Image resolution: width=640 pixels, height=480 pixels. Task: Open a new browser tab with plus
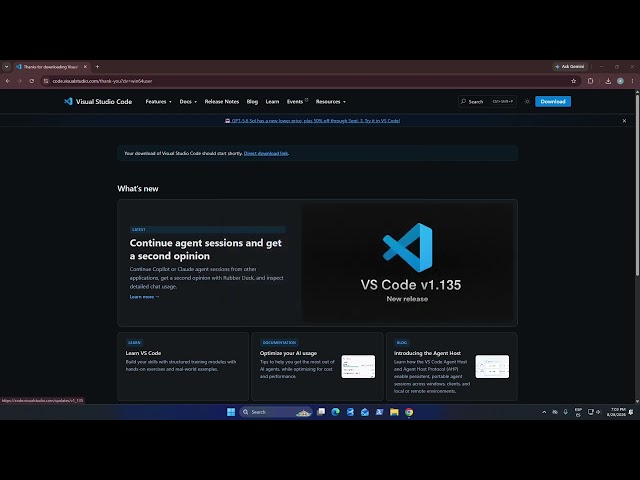[97, 67]
